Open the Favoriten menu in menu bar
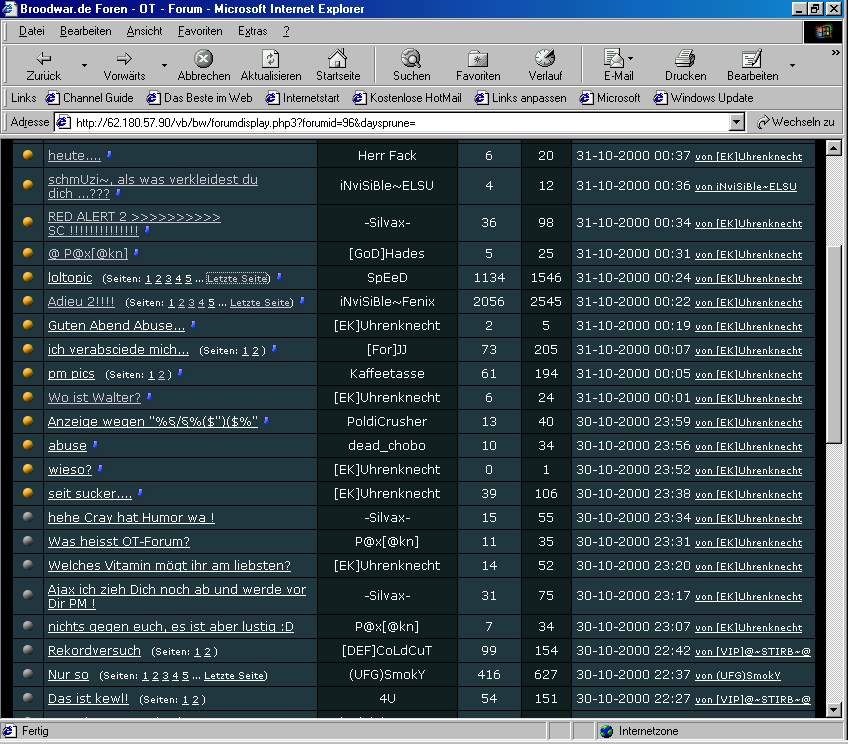The image size is (848, 744). point(200,31)
